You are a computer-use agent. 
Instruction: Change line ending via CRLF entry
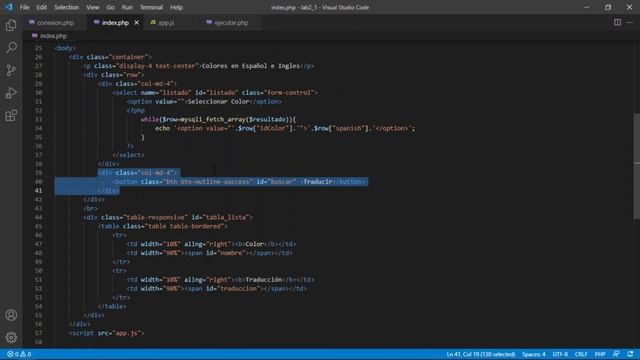(x=581, y=354)
